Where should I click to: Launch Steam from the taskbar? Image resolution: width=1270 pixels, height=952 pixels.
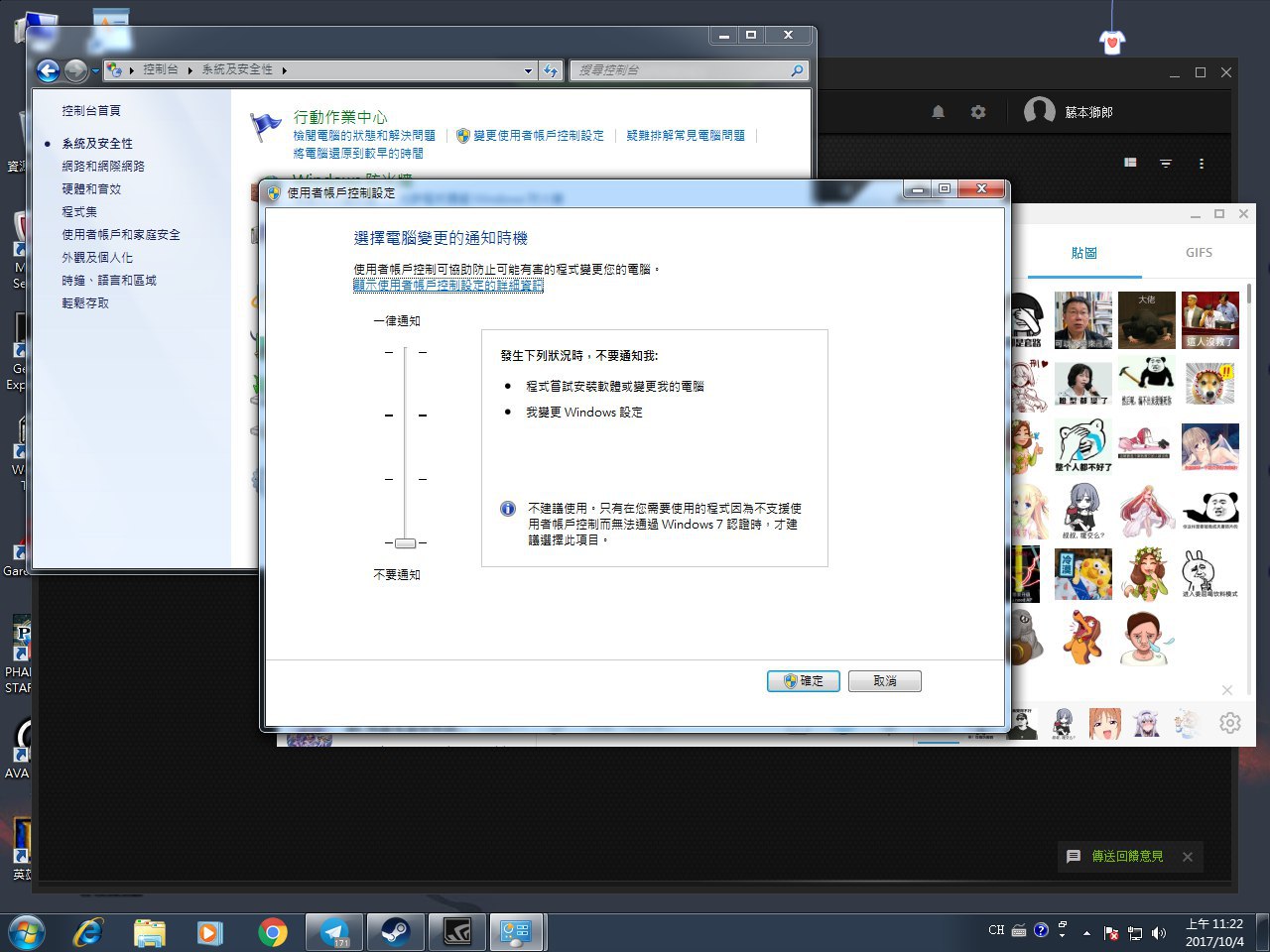[395, 932]
